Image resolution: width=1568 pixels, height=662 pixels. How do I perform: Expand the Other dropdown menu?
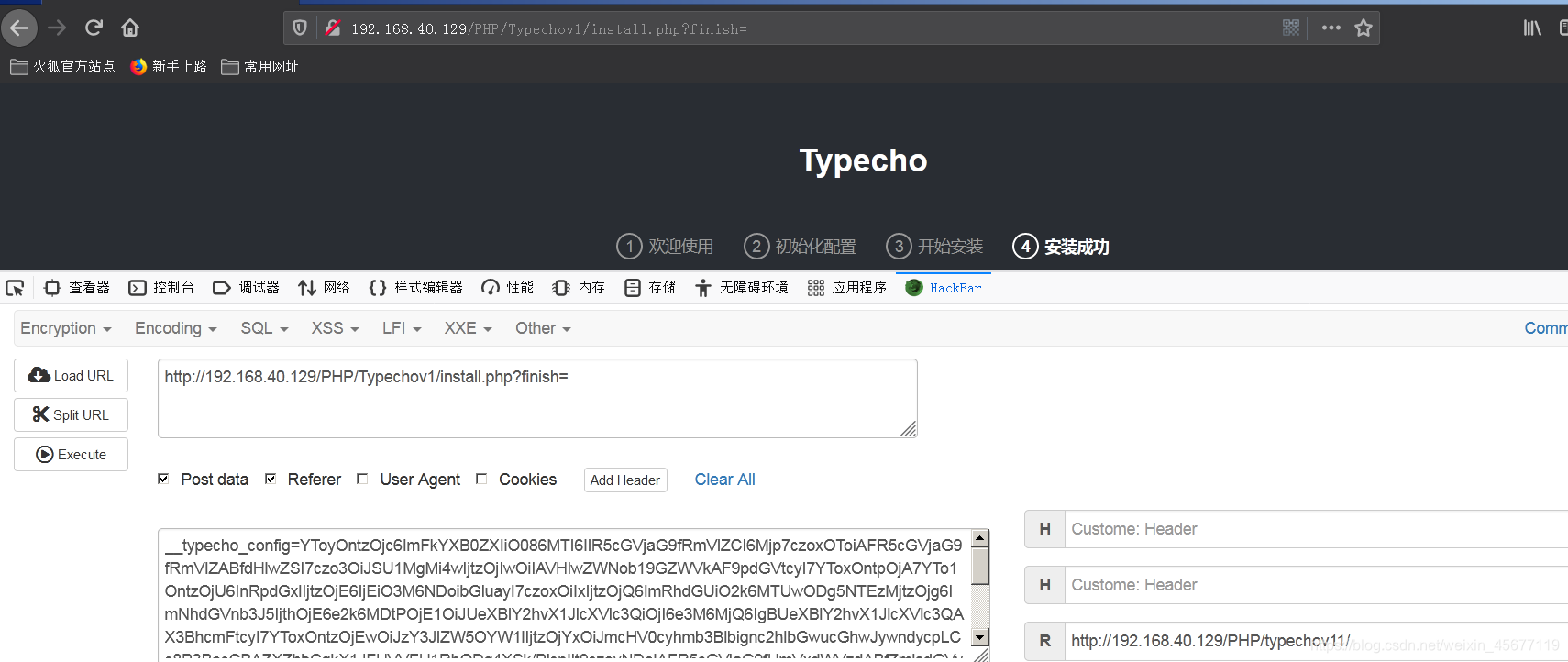(543, 328)
